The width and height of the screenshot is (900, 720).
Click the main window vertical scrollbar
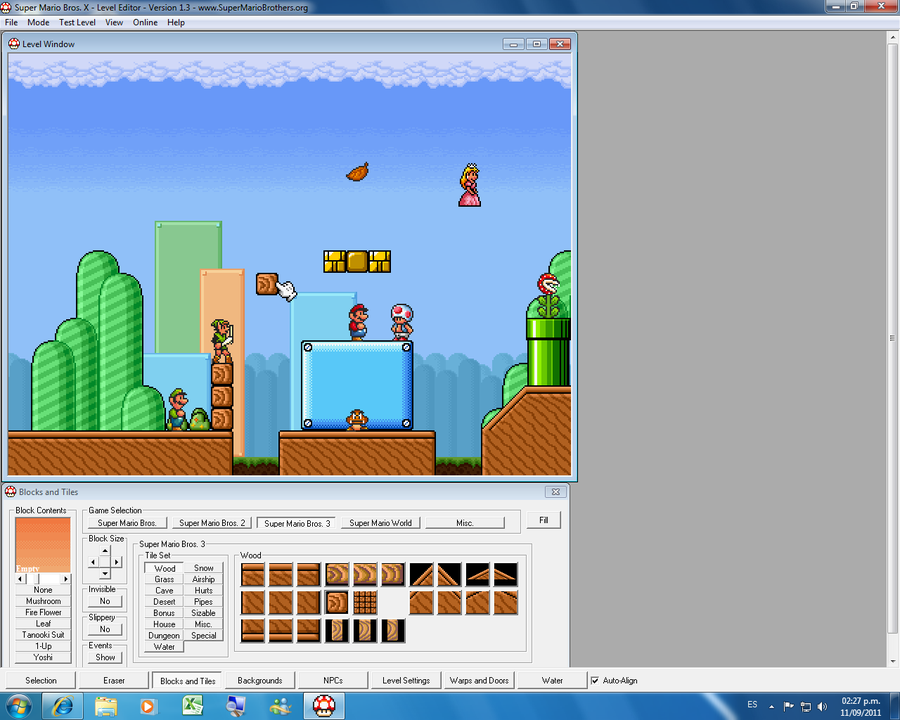pos(892,349)
